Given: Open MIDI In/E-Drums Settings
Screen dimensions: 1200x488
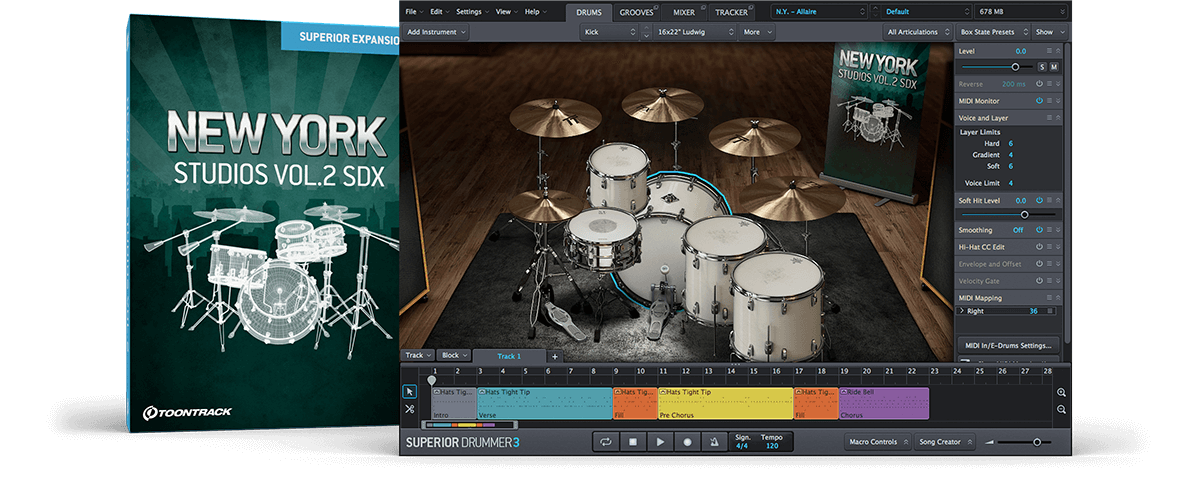Looking at the screenshot, I should (1008, 345).
